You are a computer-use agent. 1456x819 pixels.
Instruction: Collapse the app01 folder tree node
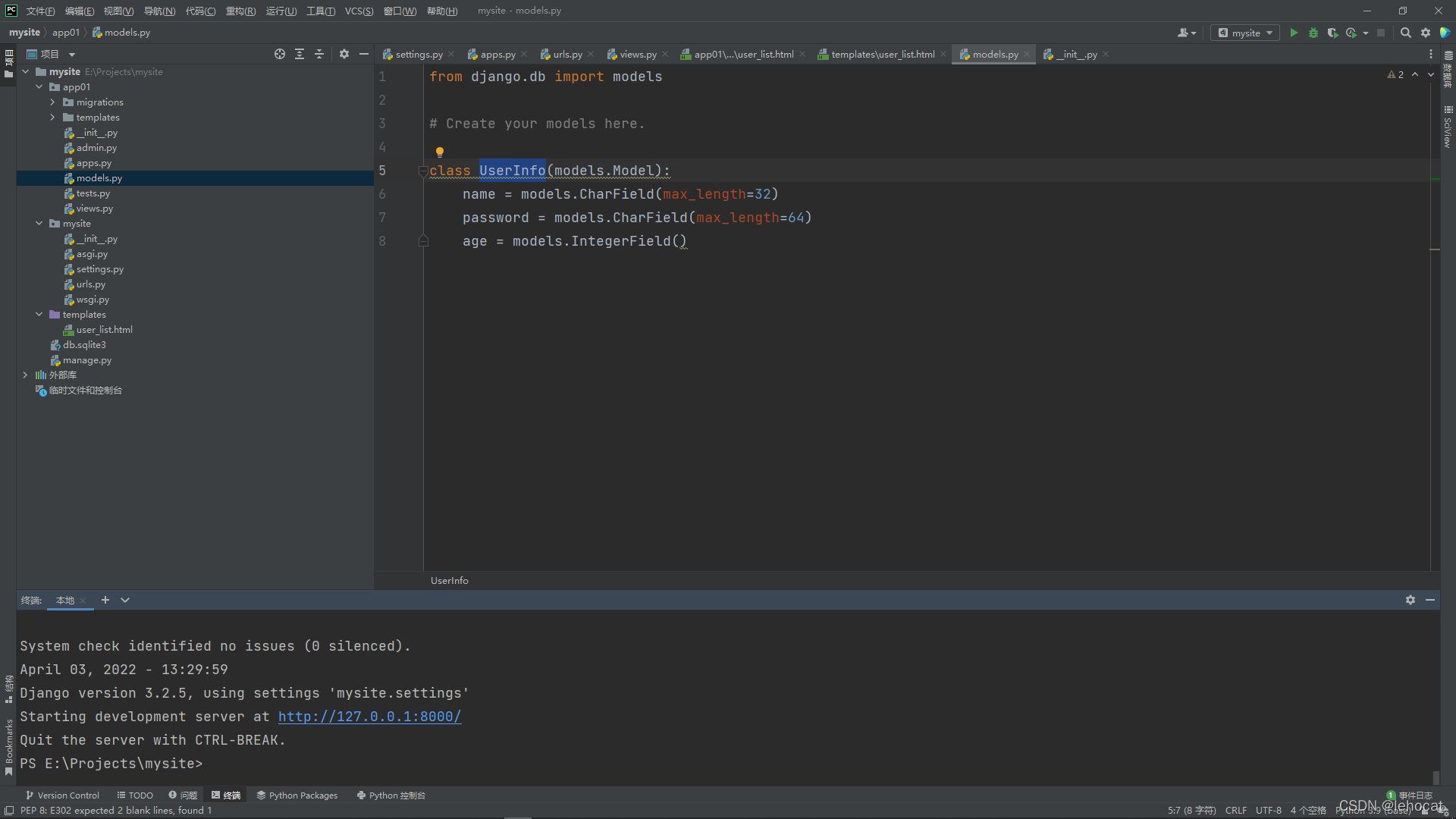click(39, 87)
